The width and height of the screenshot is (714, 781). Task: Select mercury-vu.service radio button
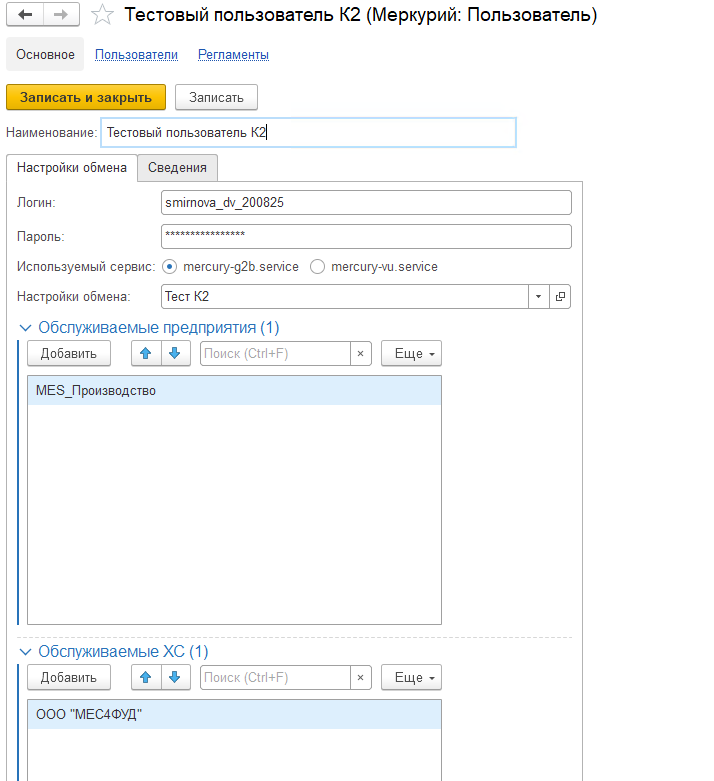coord(317,267)
